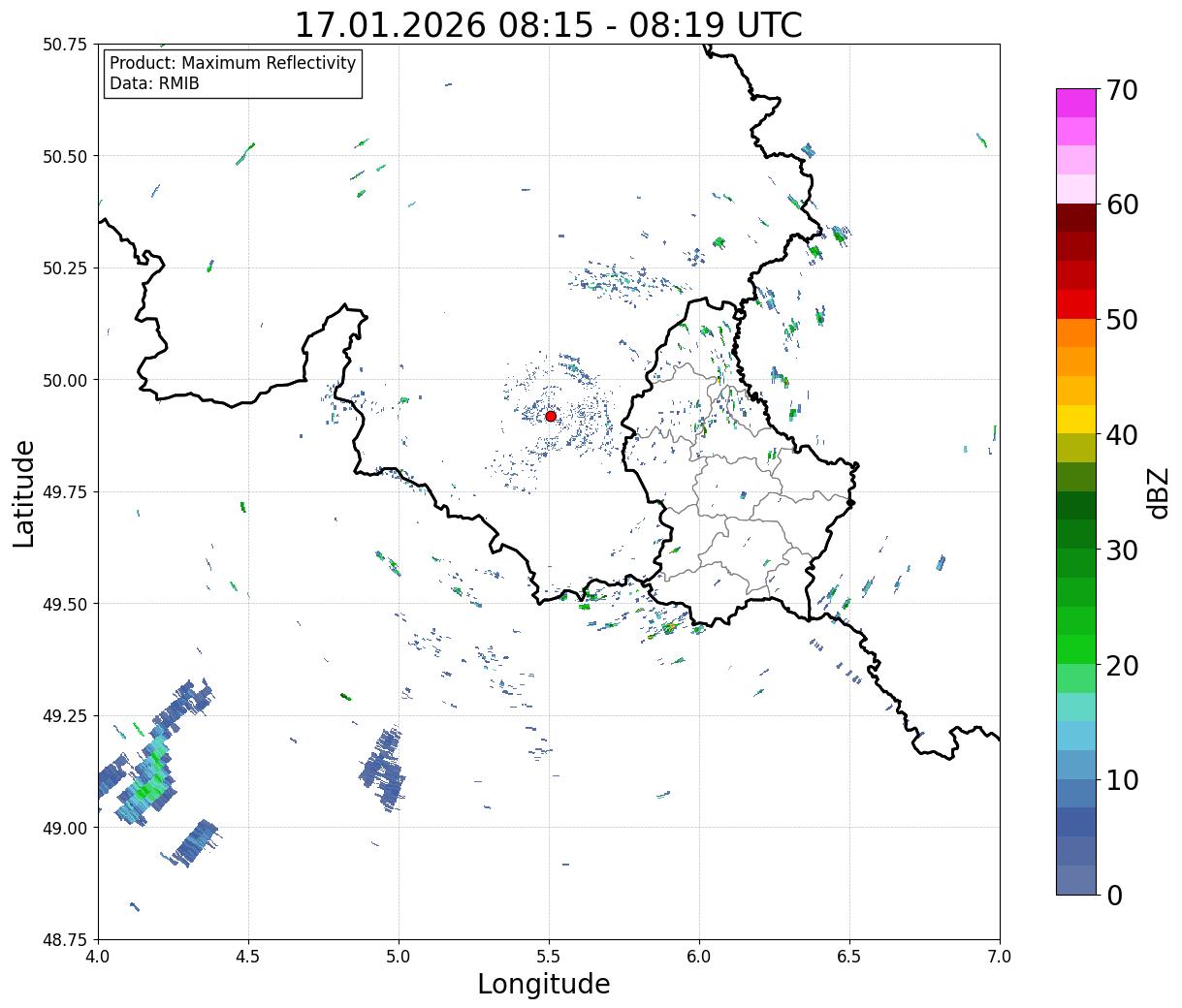
Task: Click the 70 tick label on colorbar
Action: click(1121, 90)
